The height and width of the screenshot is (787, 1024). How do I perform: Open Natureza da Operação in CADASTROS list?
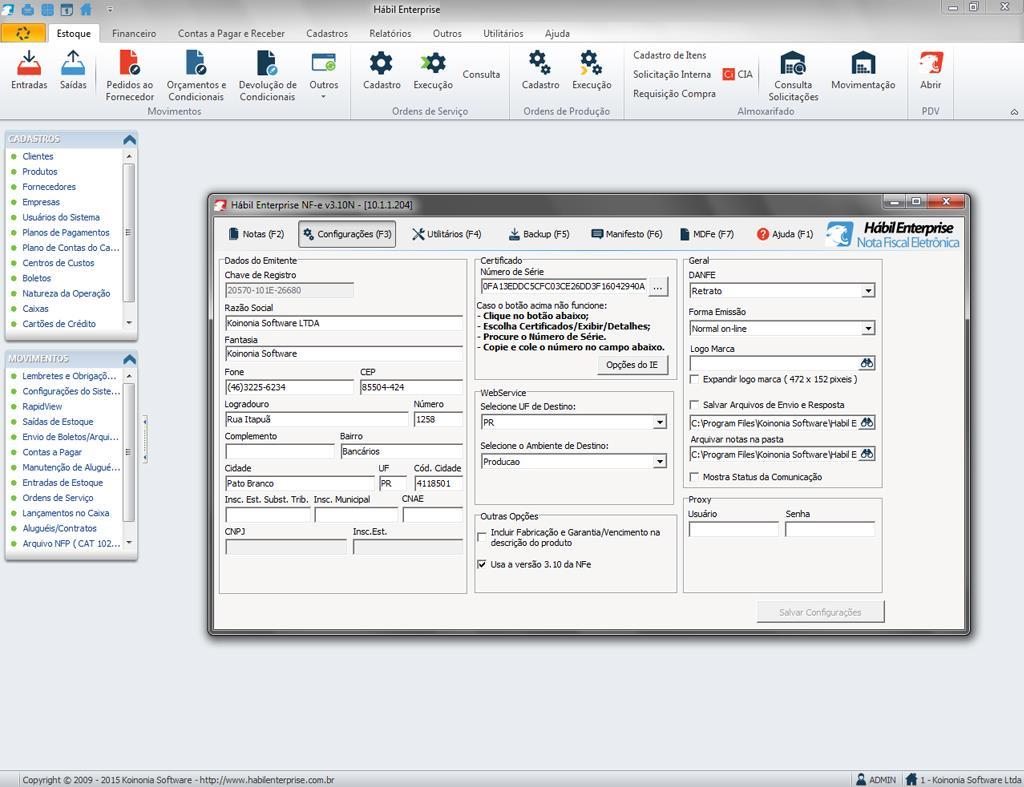[x=66, y=293]
